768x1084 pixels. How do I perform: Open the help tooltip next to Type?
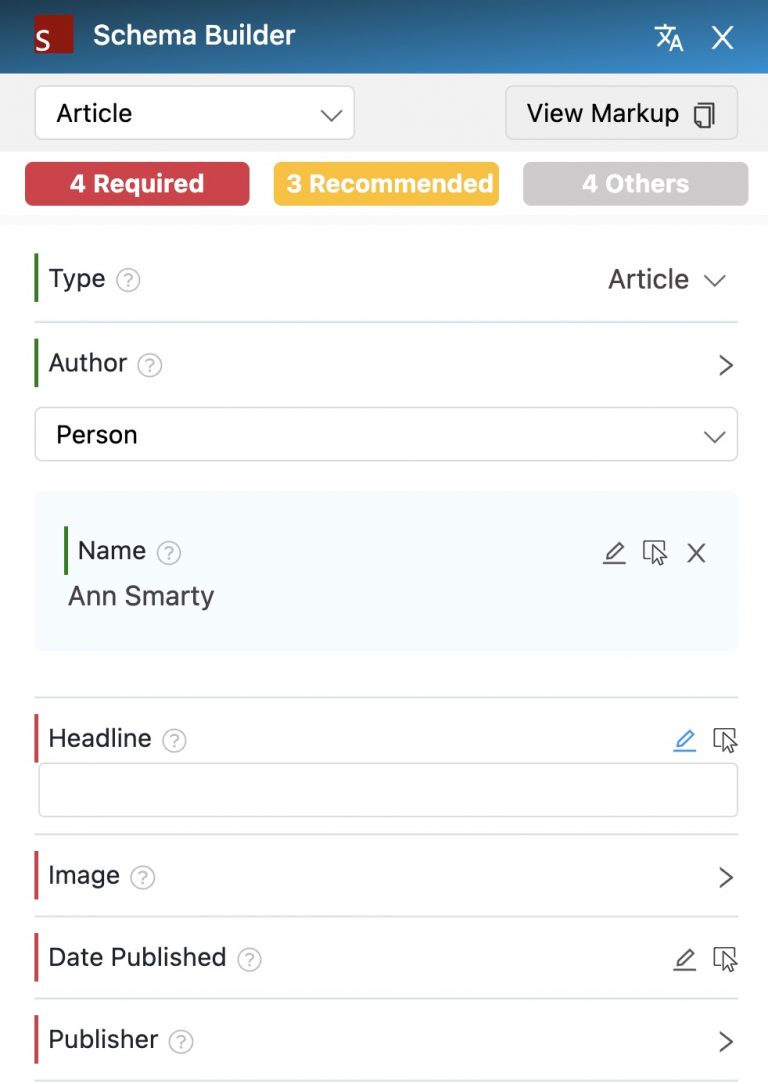point(130,280)
